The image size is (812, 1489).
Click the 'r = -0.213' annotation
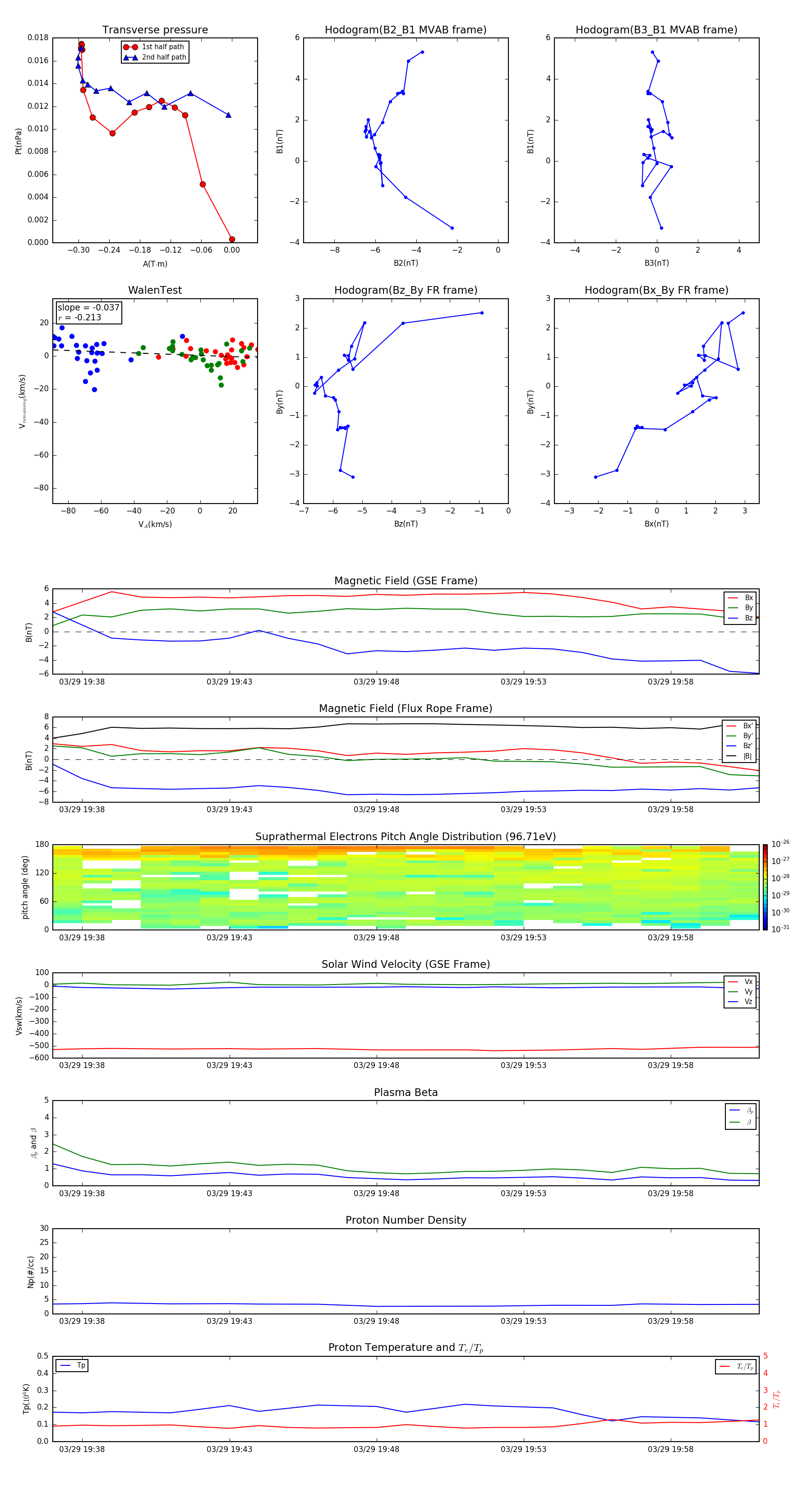pyautogui.click(x=80, y=317)
